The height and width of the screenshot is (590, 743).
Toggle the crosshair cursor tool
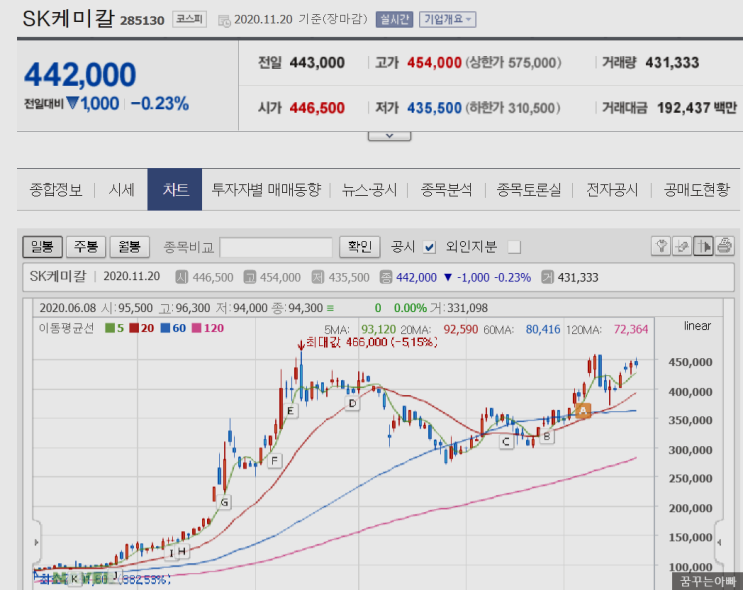tap(703, 246)
